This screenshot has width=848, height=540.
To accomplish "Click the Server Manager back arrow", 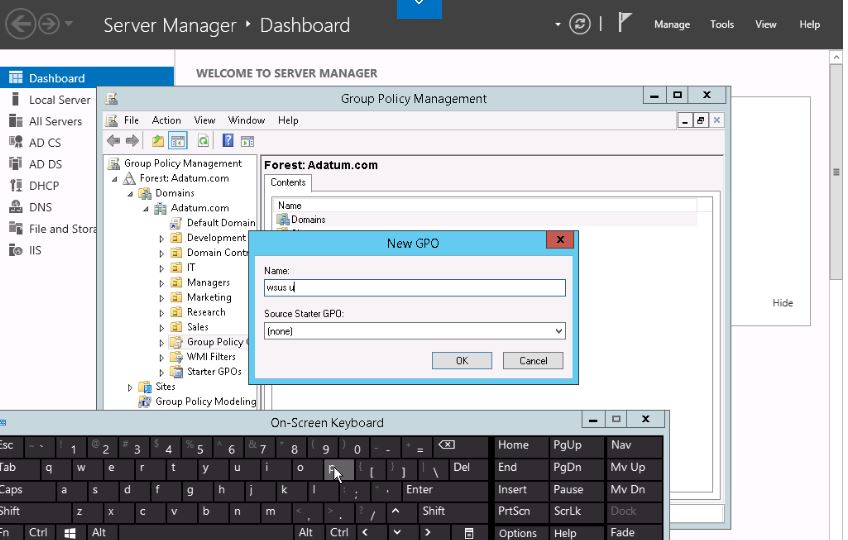I will [x=19, y=24].
